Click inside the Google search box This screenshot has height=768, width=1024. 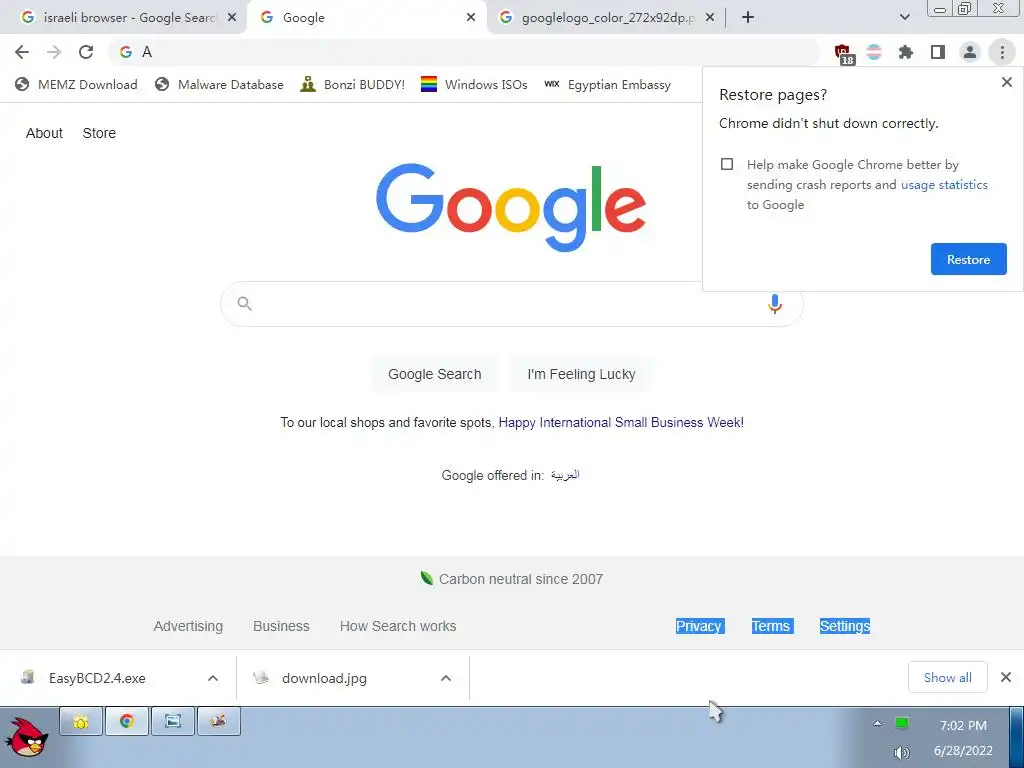coord(509,304)
